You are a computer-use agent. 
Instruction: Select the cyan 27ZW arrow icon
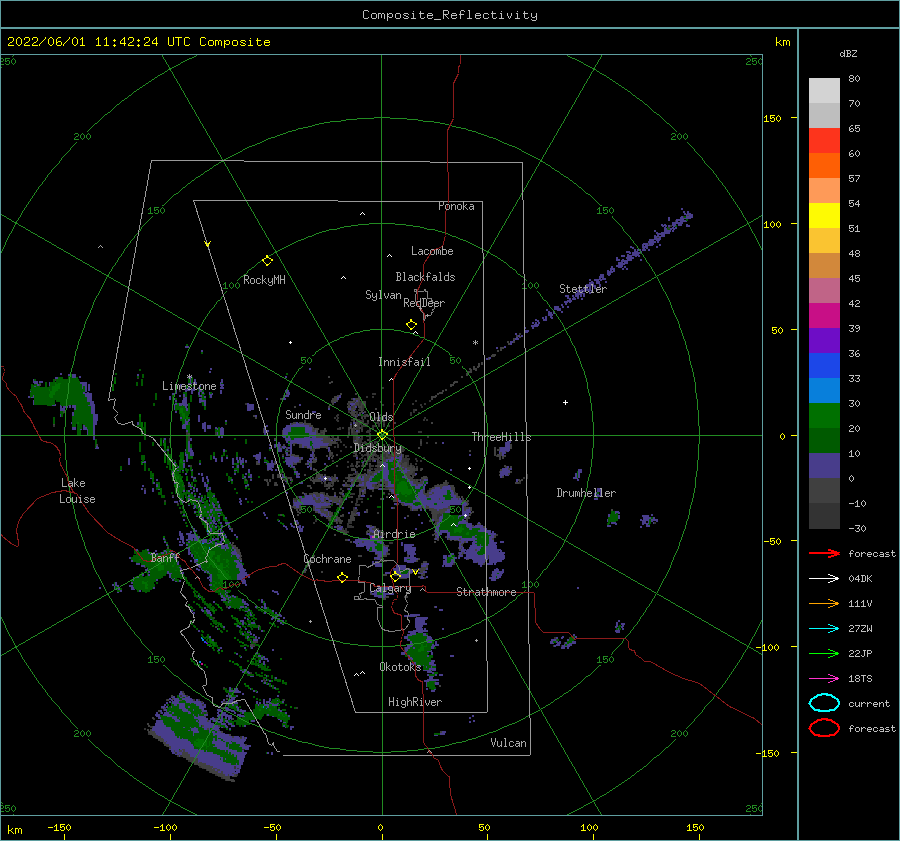(x=824, y=629)
